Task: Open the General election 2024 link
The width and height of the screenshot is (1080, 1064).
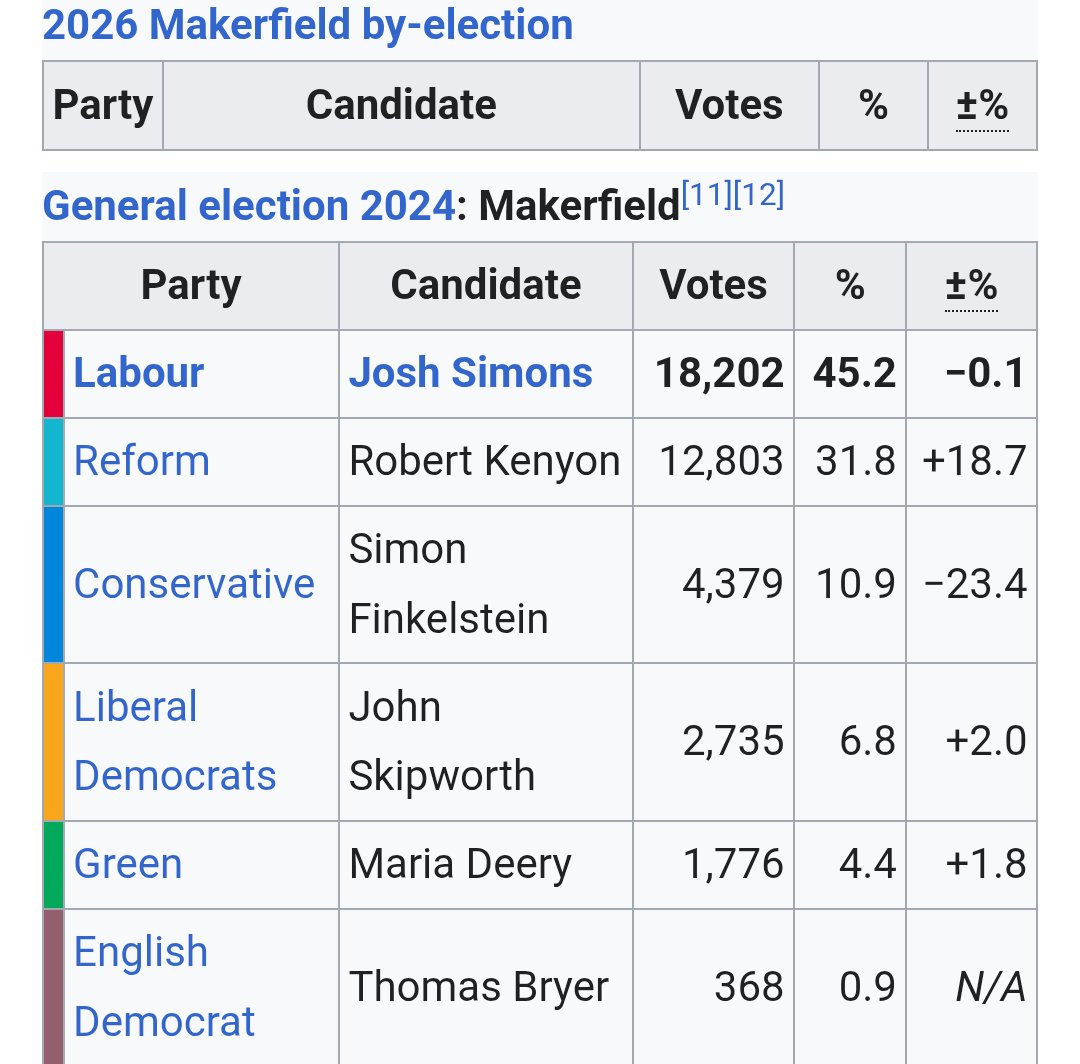Action: click(249, 205)
